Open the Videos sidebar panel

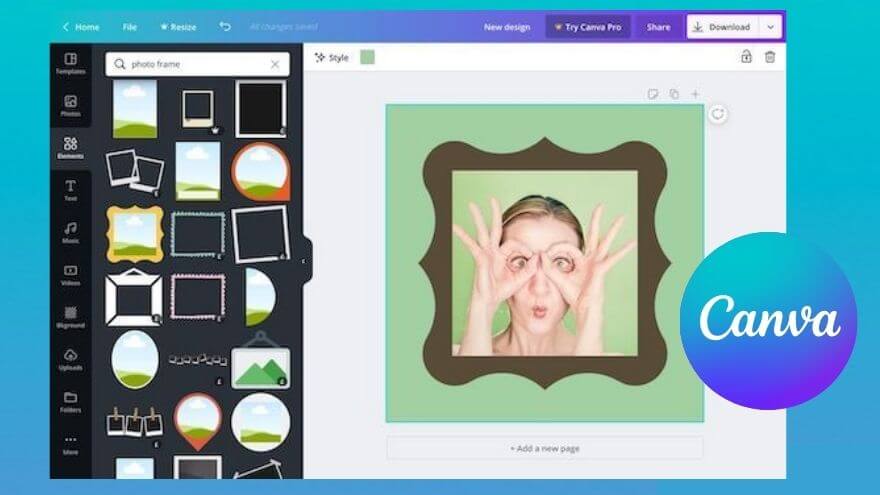70,275
